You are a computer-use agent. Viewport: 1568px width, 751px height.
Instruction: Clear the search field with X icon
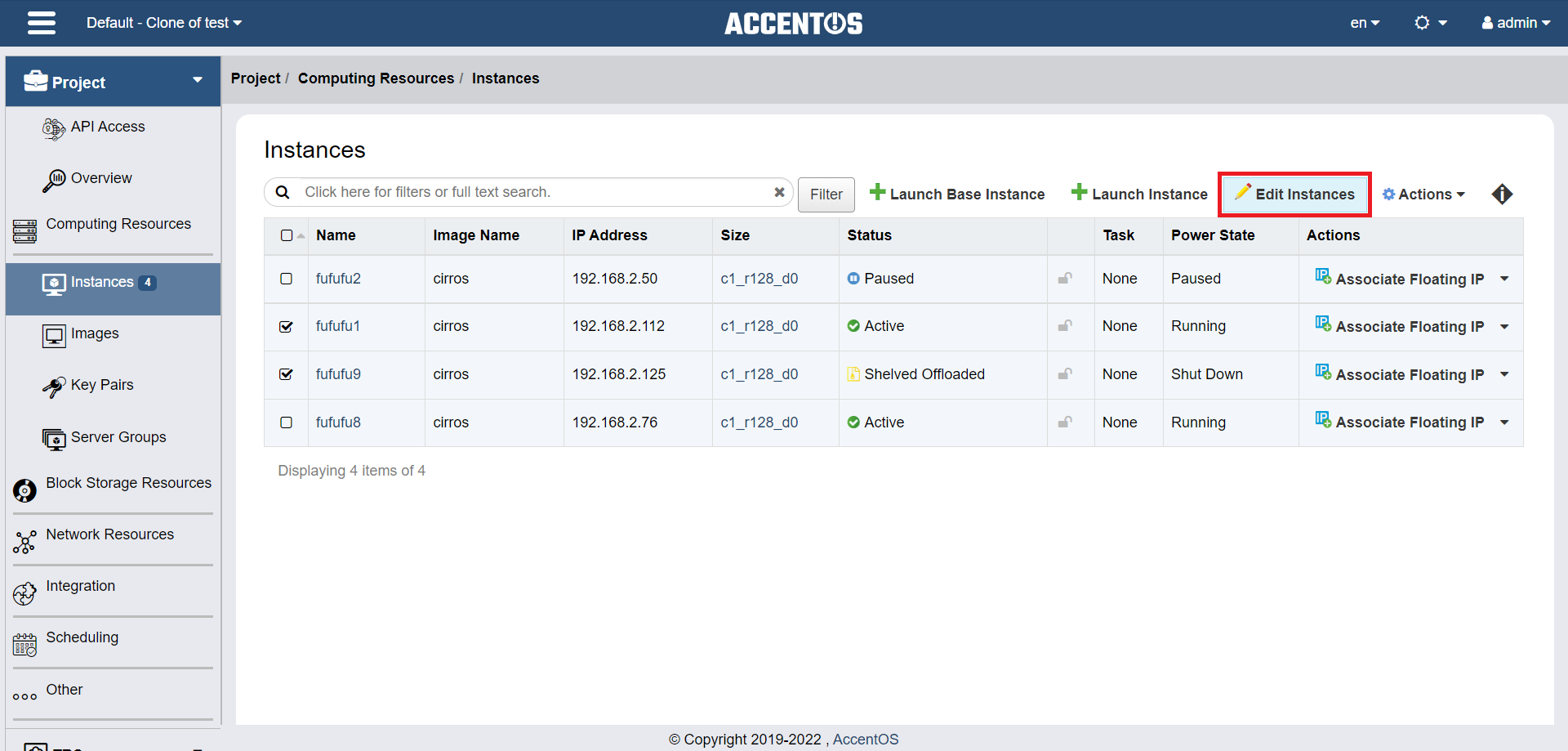point(779,192)
